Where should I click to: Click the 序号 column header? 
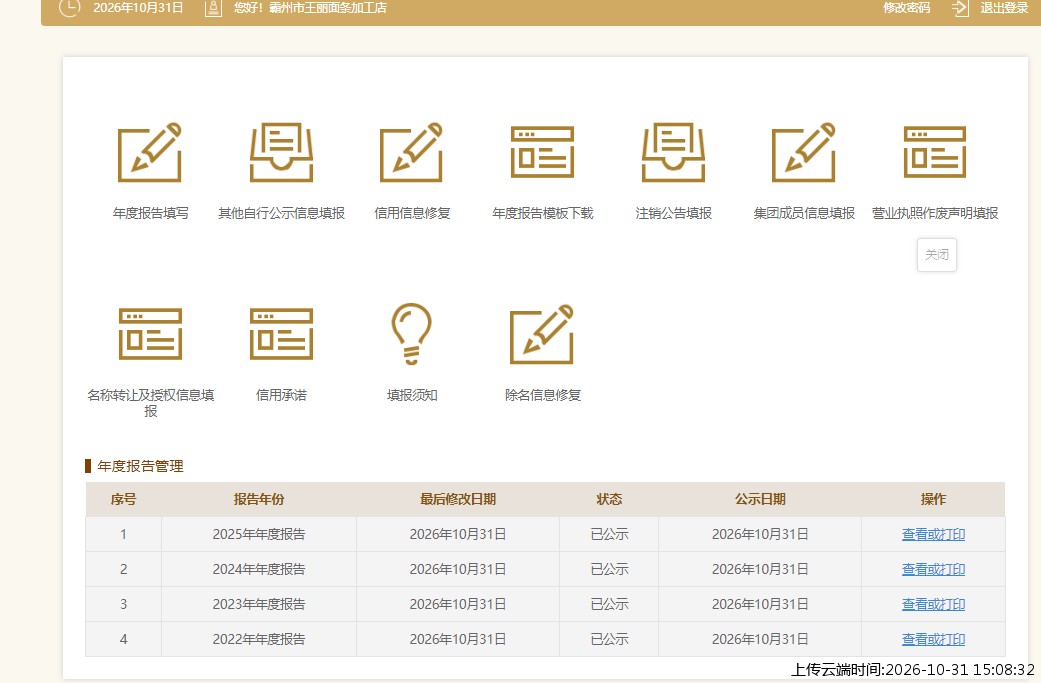[x=123, y=499]
